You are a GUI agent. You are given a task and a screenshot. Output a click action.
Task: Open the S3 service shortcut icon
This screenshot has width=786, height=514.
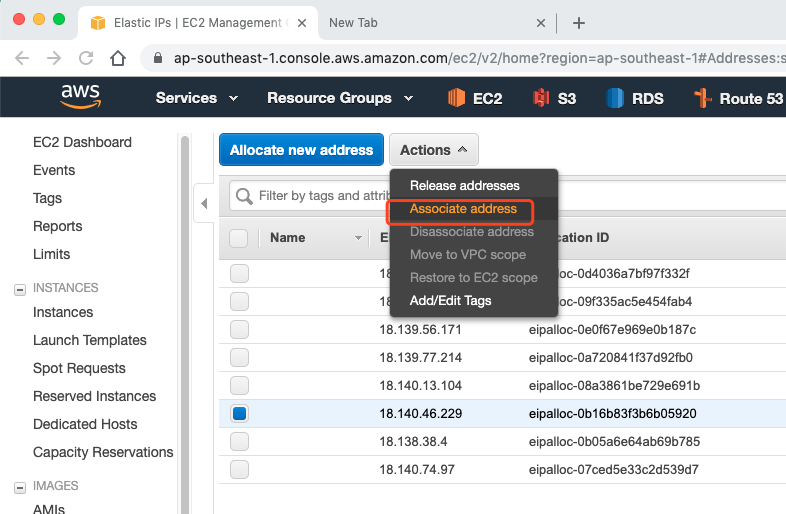(541, 98)
